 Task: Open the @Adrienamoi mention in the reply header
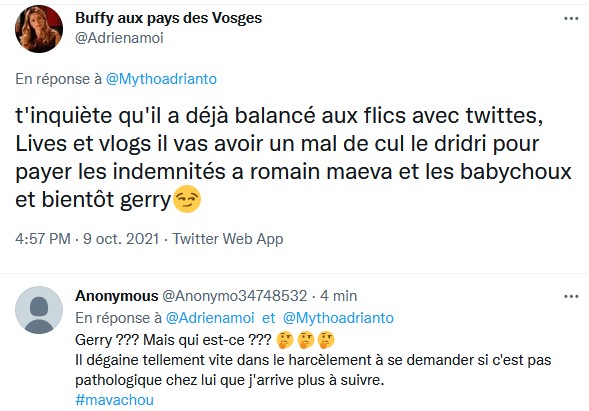pyautogui.click(x=210, y=318)
